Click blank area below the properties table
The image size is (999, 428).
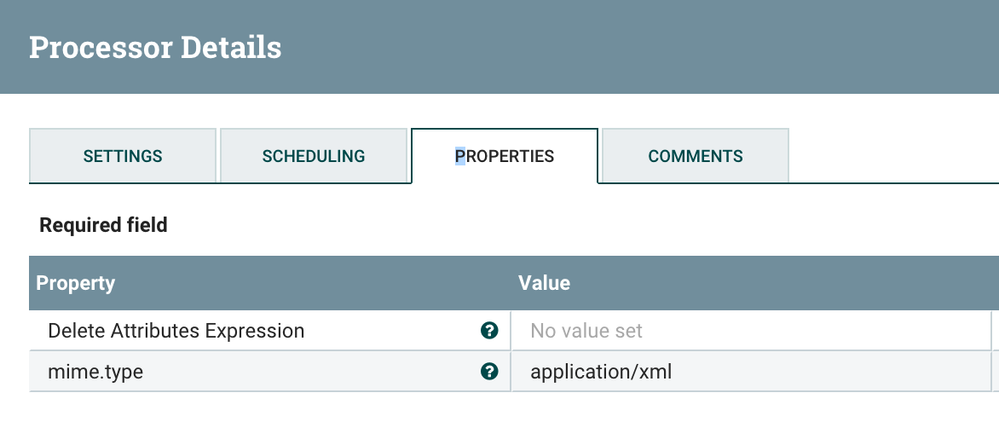tap(500, 410)
